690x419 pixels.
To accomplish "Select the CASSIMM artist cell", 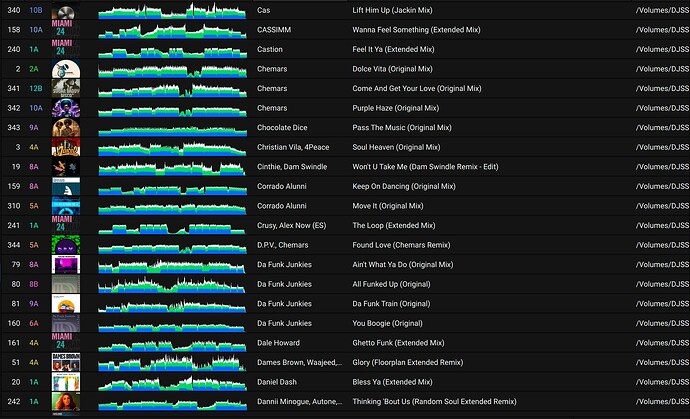I will click(x=275, y=29).
